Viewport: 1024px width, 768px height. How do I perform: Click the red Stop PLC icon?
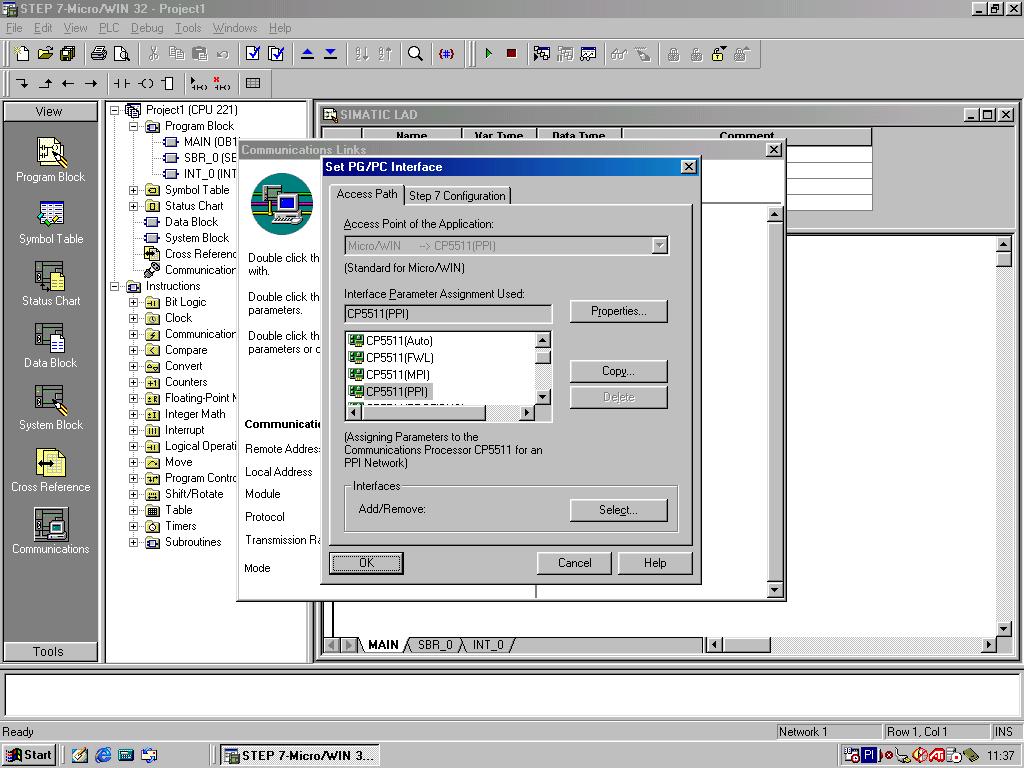[511, 54]
